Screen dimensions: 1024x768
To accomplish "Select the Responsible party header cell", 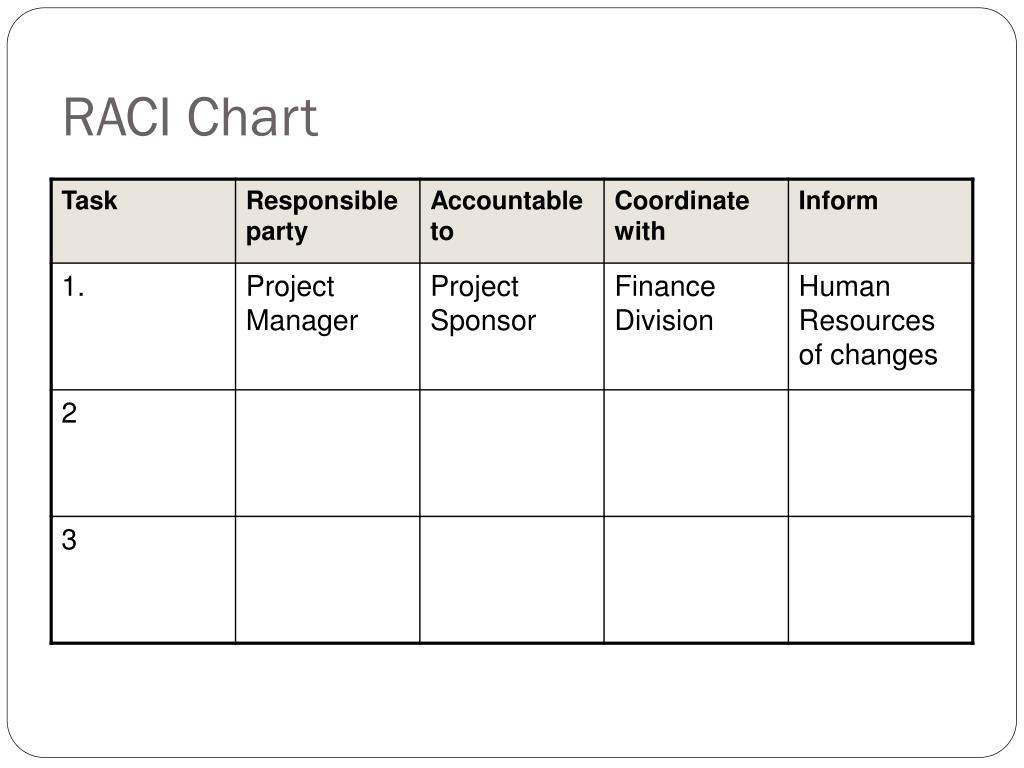I will [327, 221].
